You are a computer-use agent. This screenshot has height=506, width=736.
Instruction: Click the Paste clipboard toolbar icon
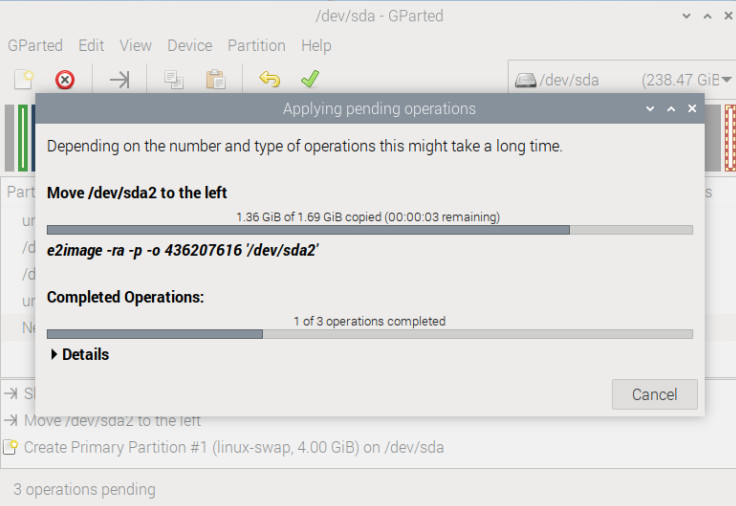216,79
